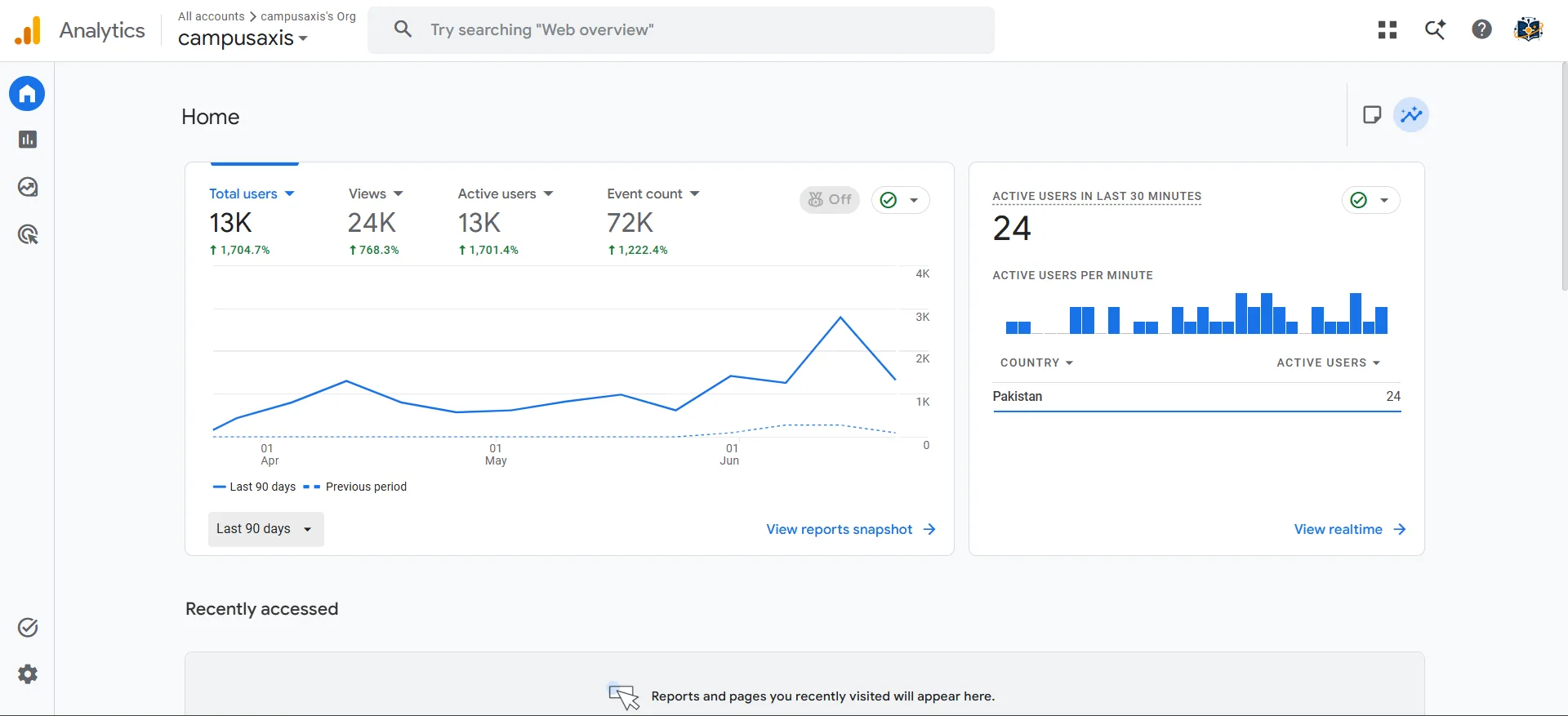Click the Google Analytics logo
Screen dimensions: 1568x716
(x=27, y=31)
